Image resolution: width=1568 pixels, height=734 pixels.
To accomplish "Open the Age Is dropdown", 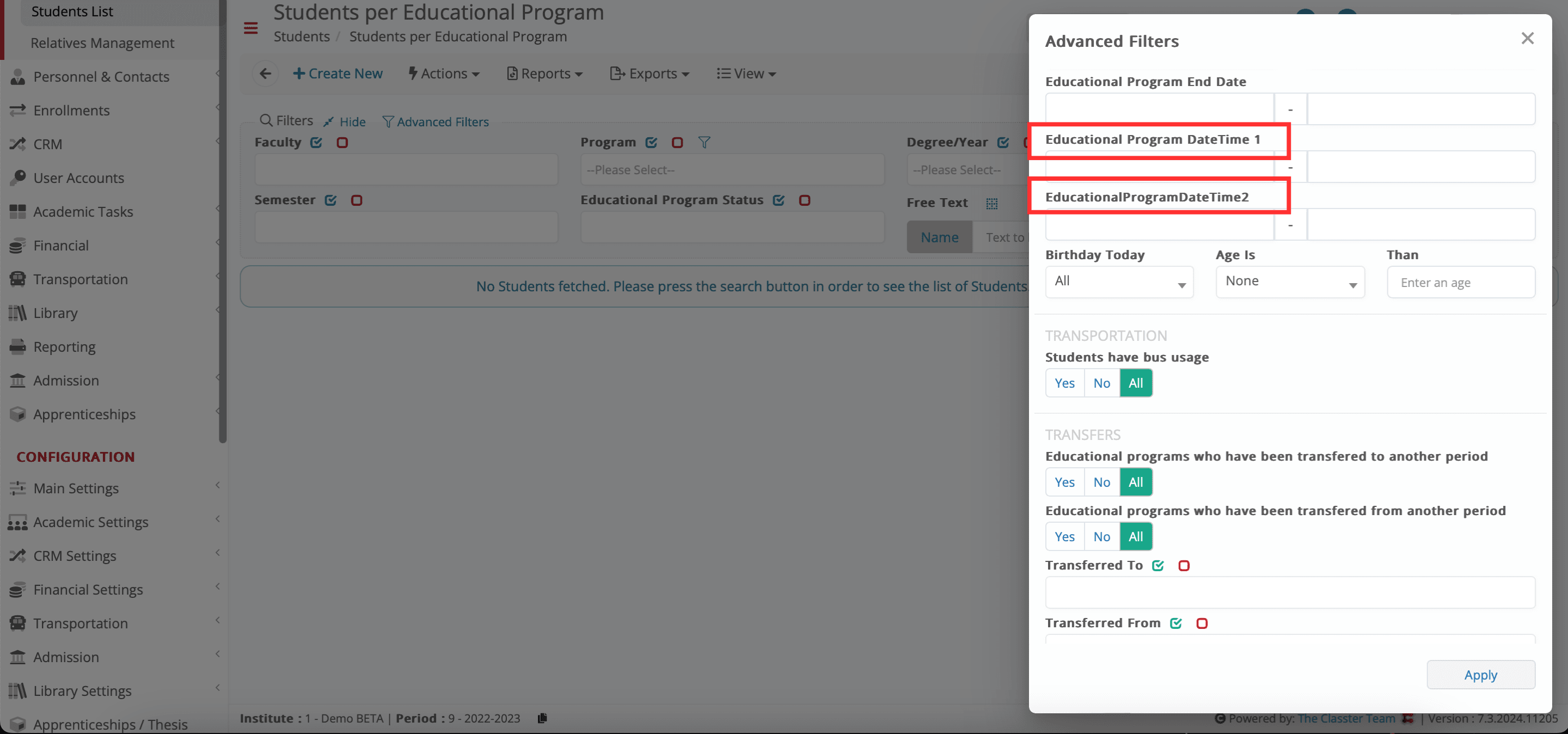I will pyautogui.click(x=1290, y=282).
